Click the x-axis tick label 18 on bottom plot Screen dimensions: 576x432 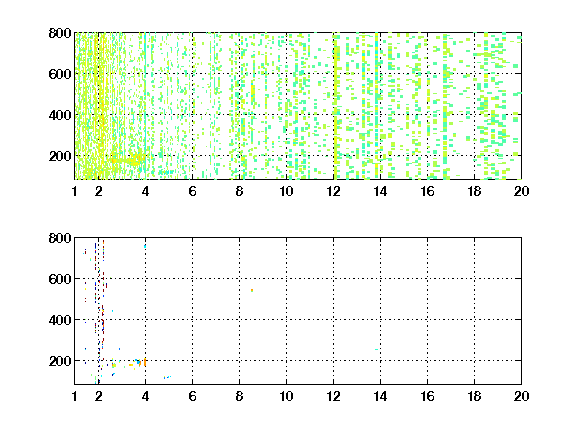(x=474, y=396)
